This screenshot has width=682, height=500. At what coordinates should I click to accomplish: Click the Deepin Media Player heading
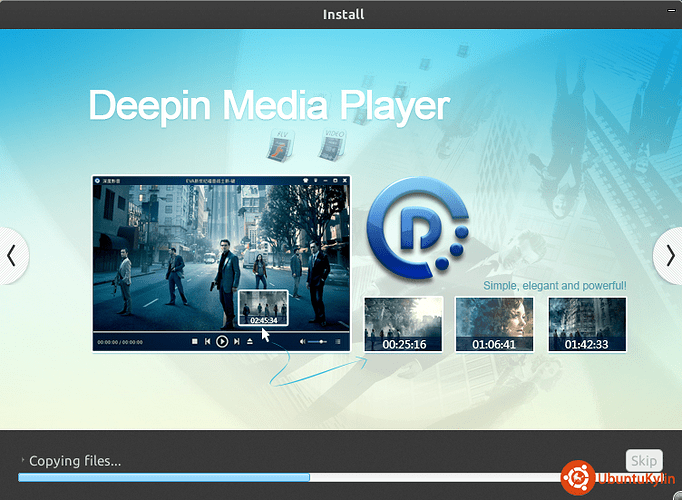(269, 106)
